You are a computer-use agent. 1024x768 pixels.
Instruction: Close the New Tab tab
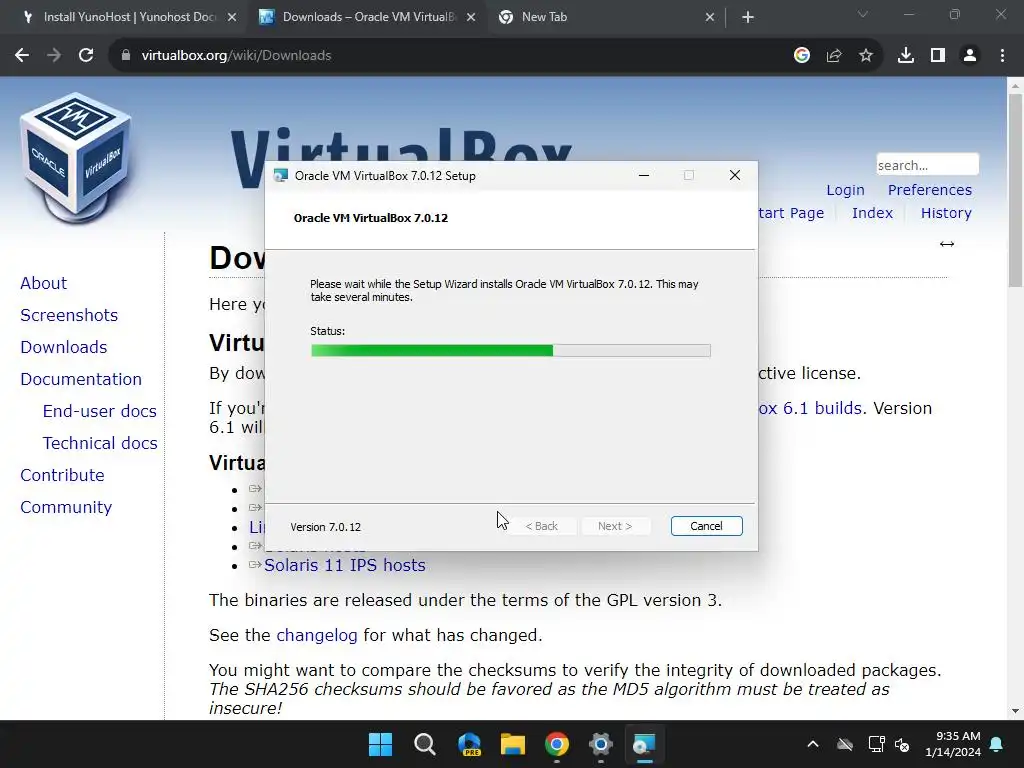click(710, 18)
